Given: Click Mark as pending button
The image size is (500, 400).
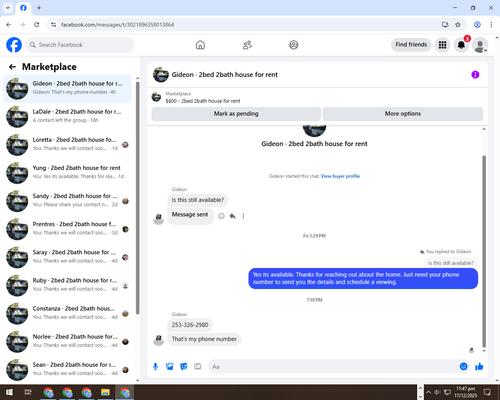Looking at the screenshot, I should (x=236, y=114).
